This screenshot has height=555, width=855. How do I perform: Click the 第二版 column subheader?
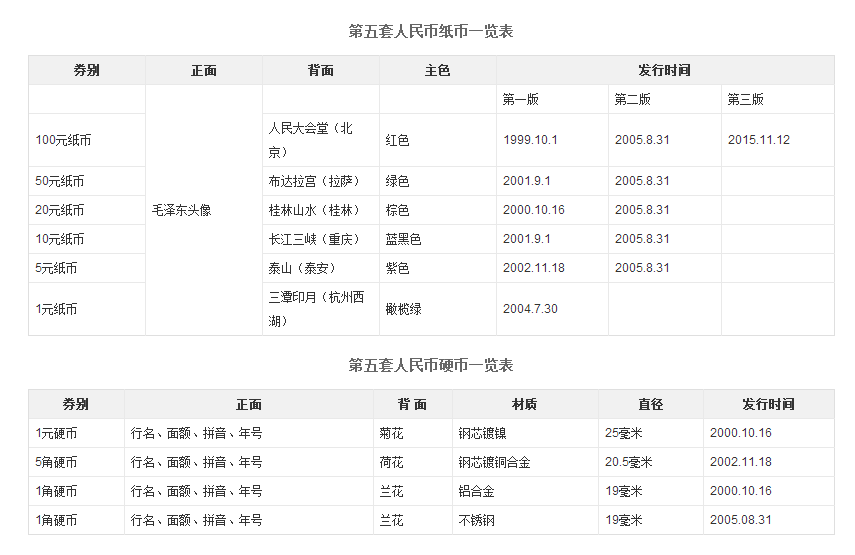633,99
